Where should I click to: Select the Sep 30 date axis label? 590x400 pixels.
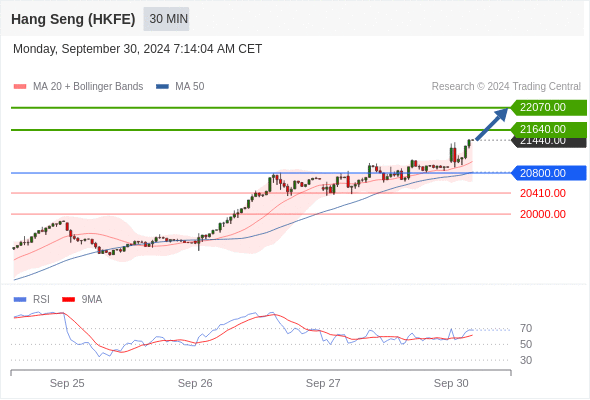click(451, 383)
